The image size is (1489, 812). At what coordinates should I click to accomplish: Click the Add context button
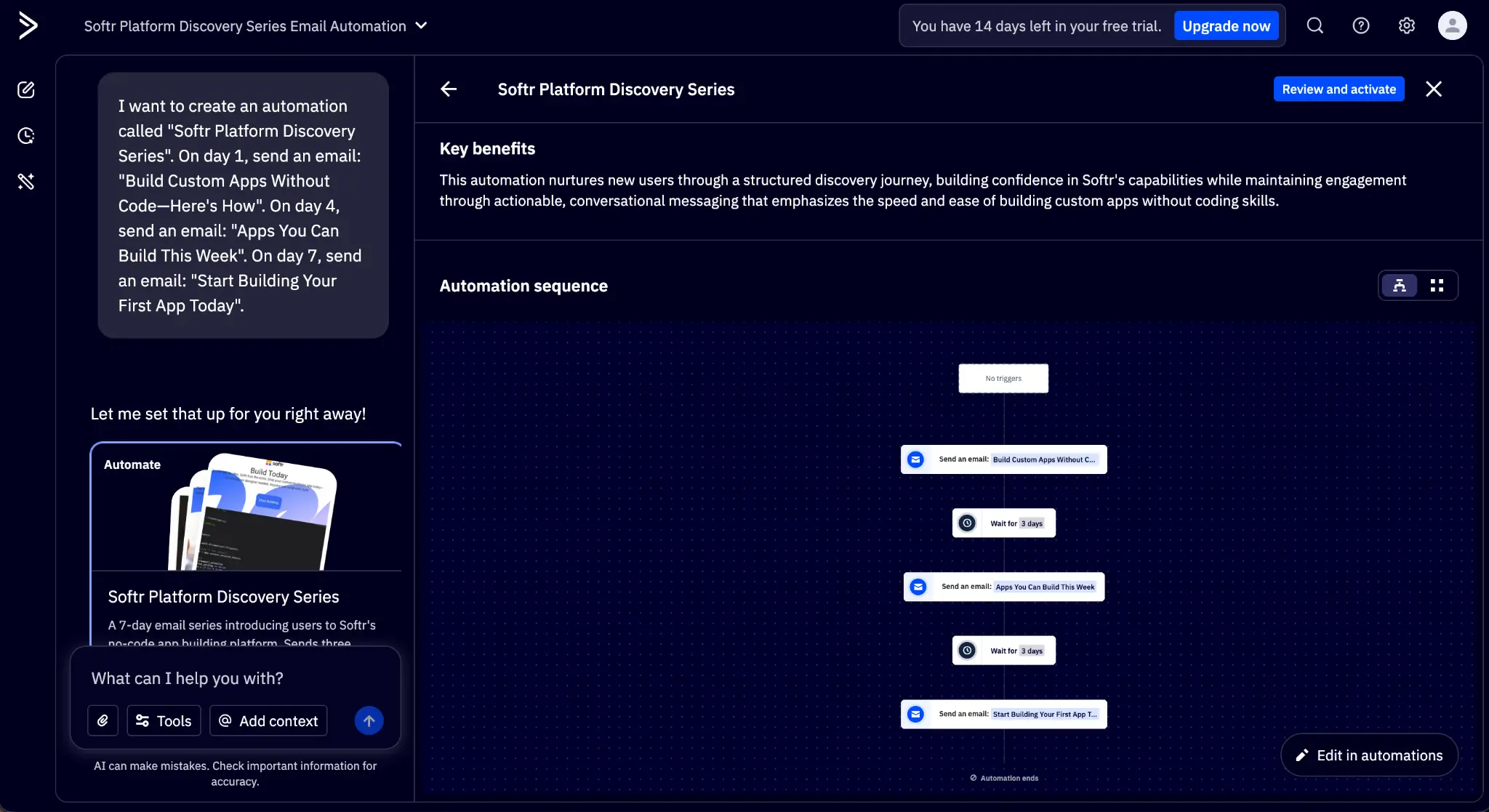point(268,720)
